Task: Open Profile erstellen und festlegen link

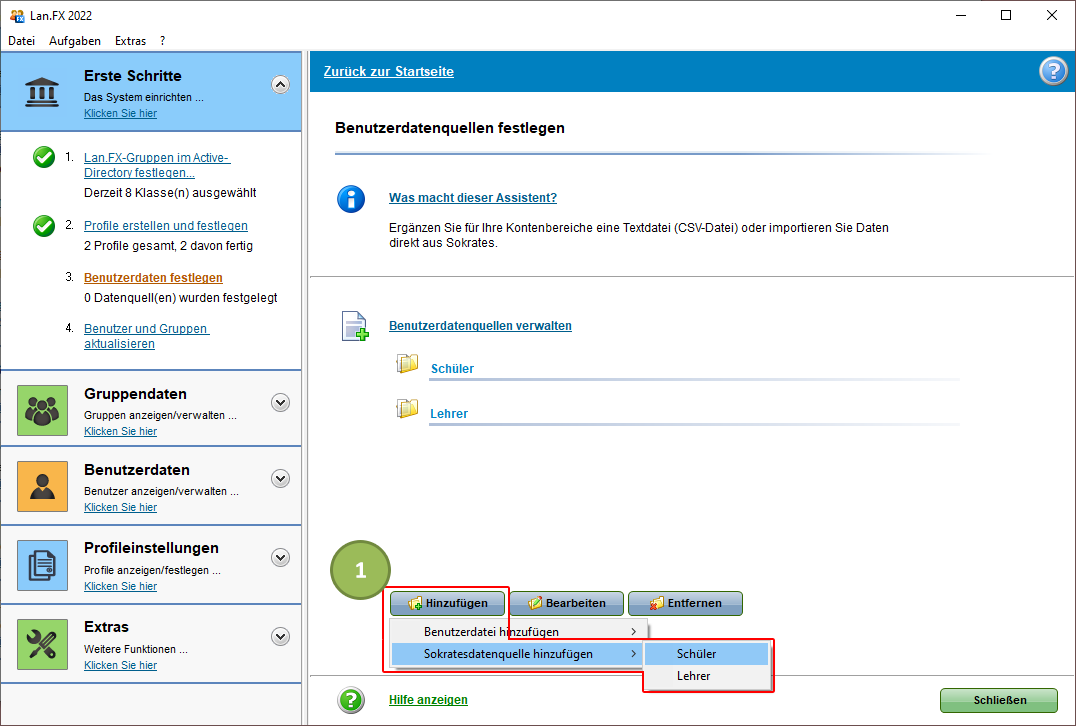Action: [x=166, y=226]
